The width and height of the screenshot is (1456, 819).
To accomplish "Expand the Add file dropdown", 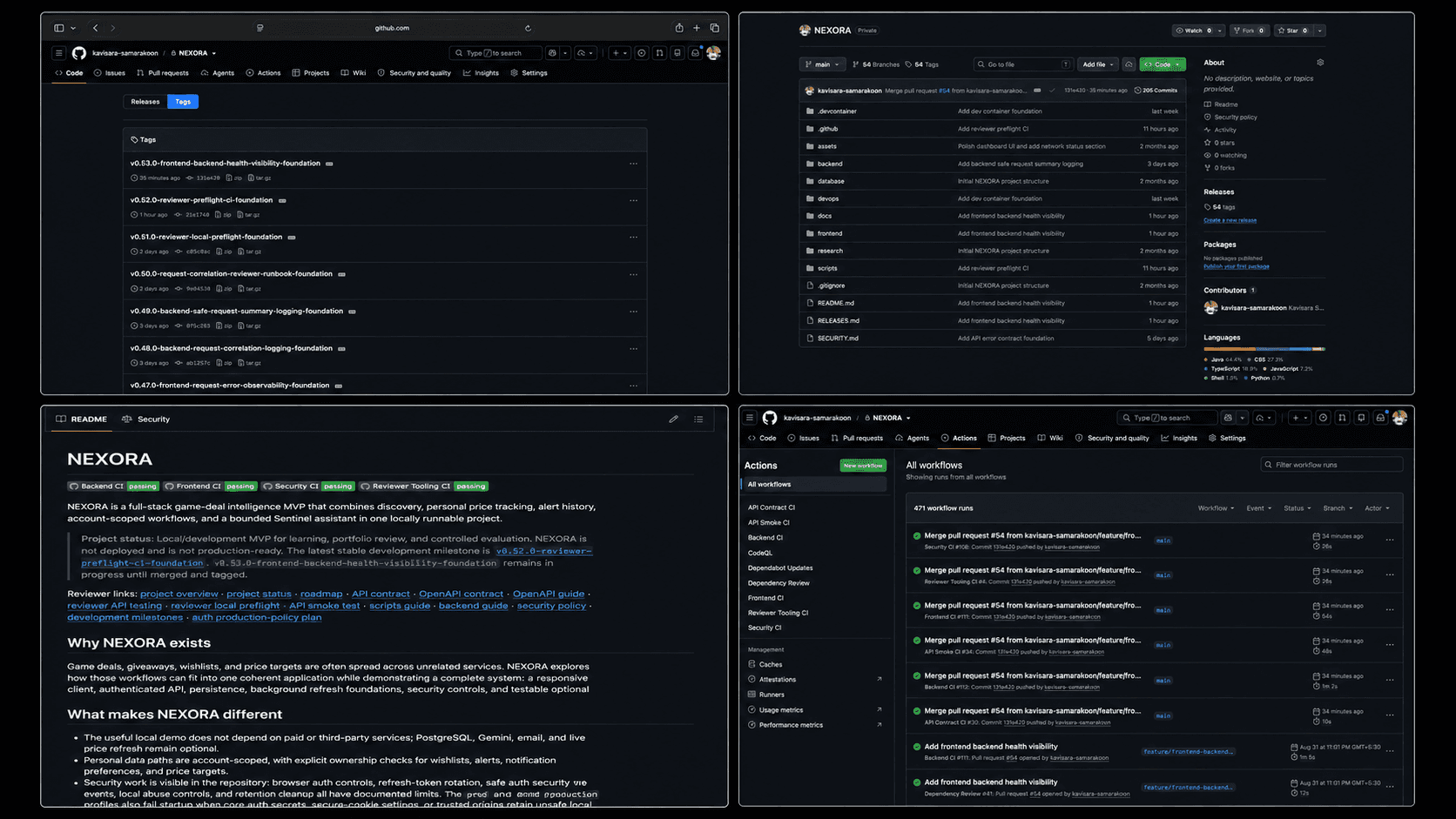I will tap(1098, 64).
